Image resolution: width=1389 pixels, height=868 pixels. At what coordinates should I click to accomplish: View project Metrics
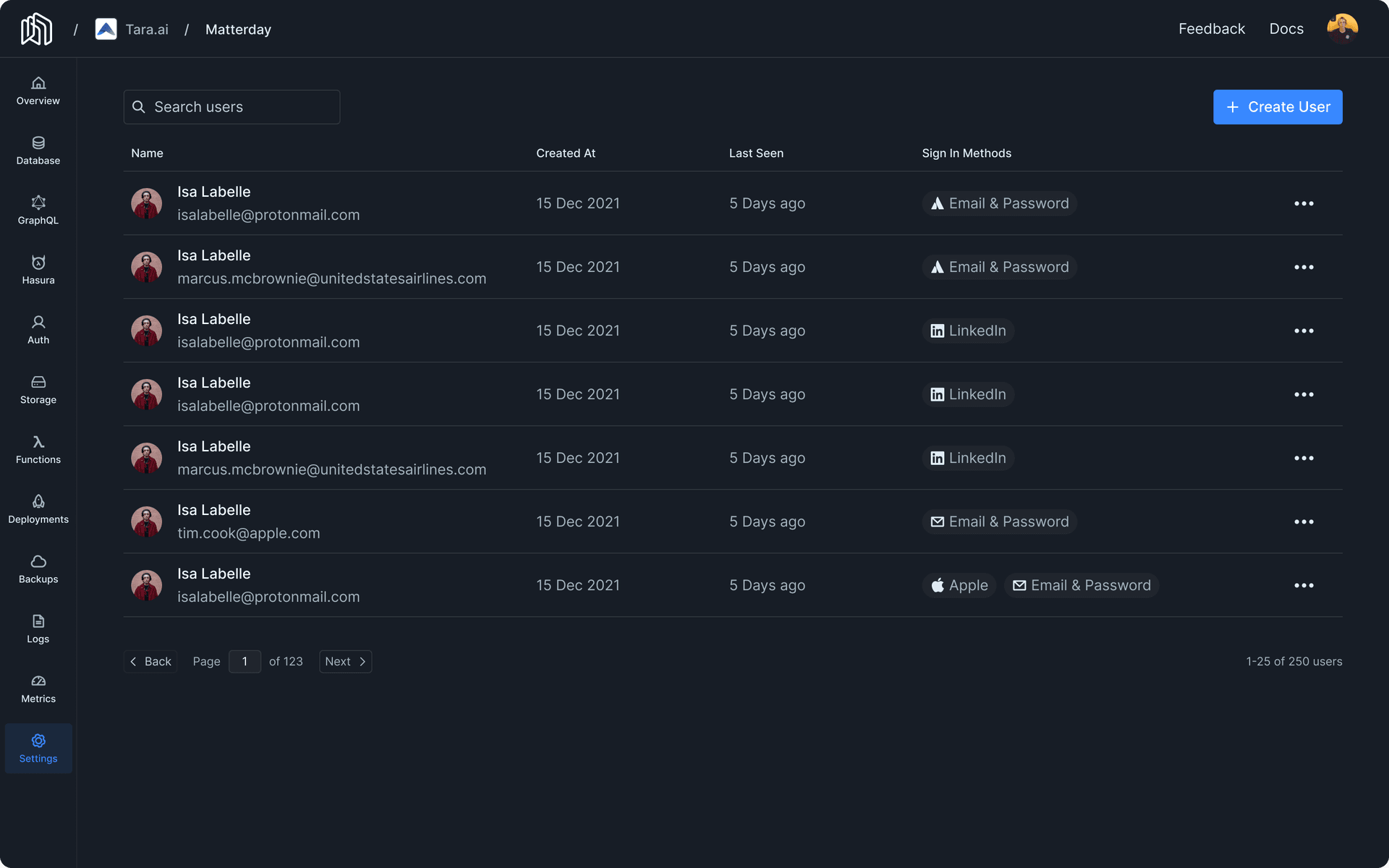point(38,689)
